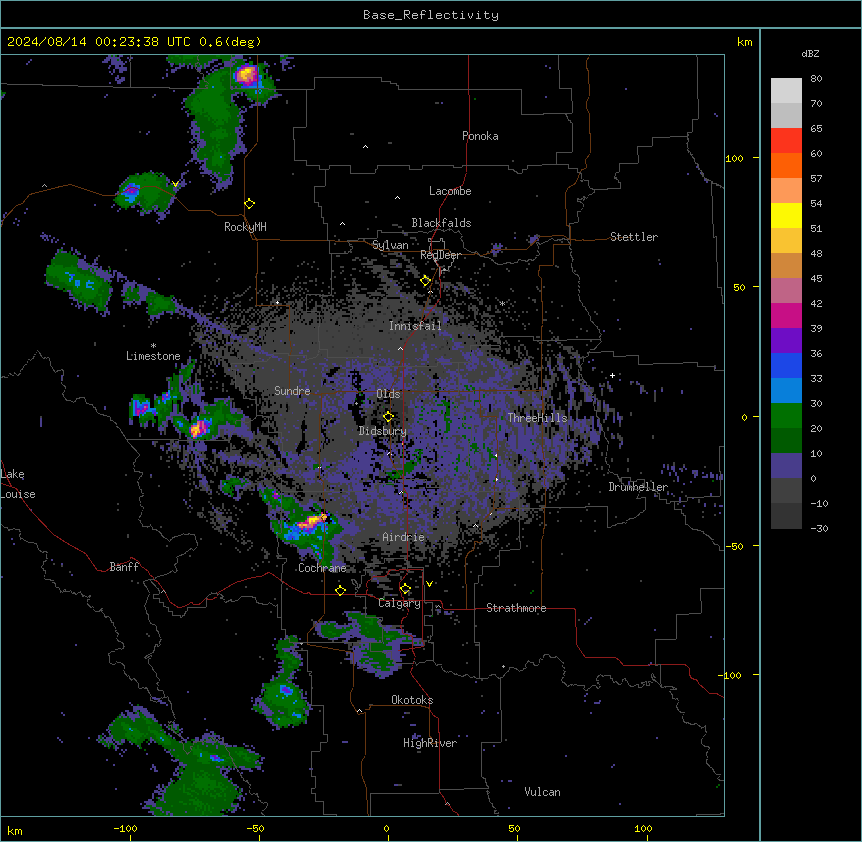Click the yellow diamond marker south of RedDeer
The height and width of the screenshot is (842, 862).
click(425, 281)
